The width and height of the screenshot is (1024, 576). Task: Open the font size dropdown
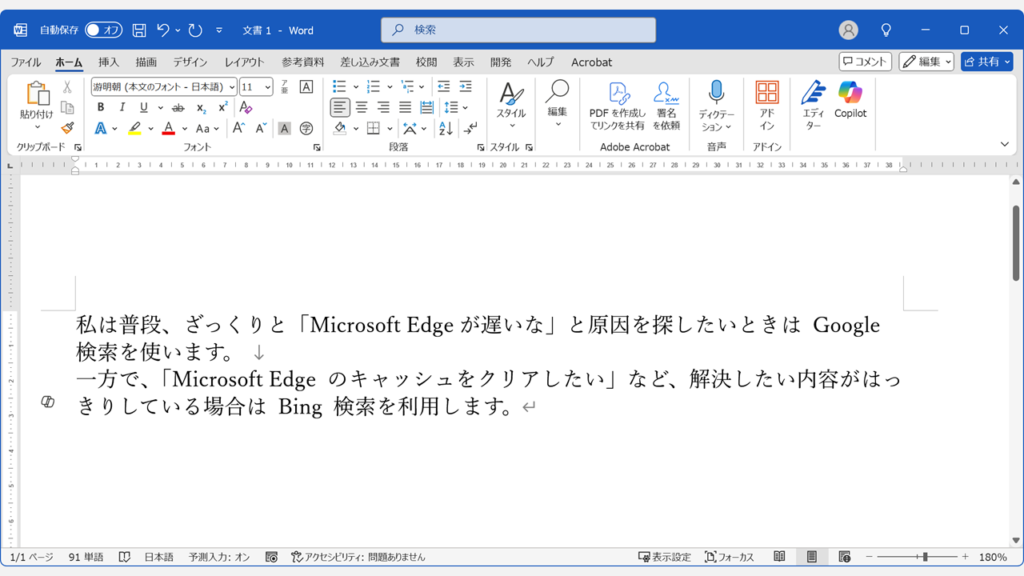tap(267, 87)
